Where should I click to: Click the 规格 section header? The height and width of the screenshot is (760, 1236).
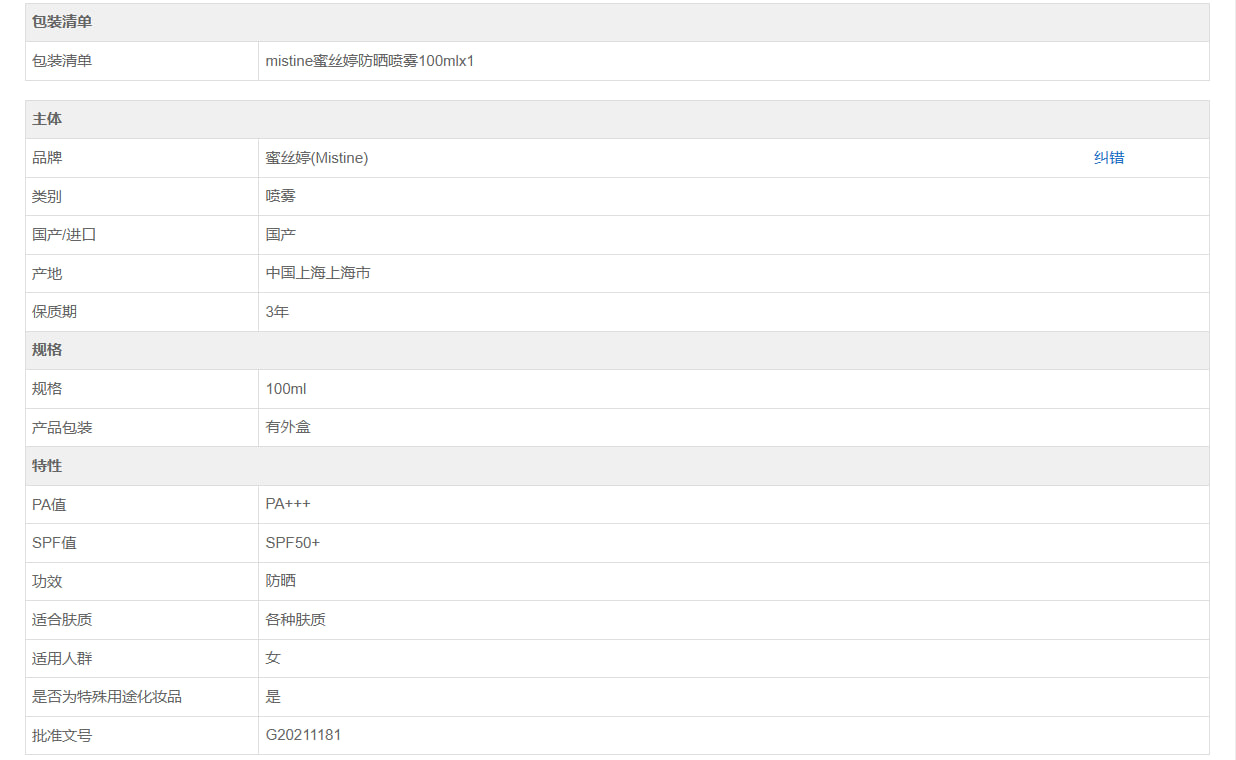[x=47, y=350]
